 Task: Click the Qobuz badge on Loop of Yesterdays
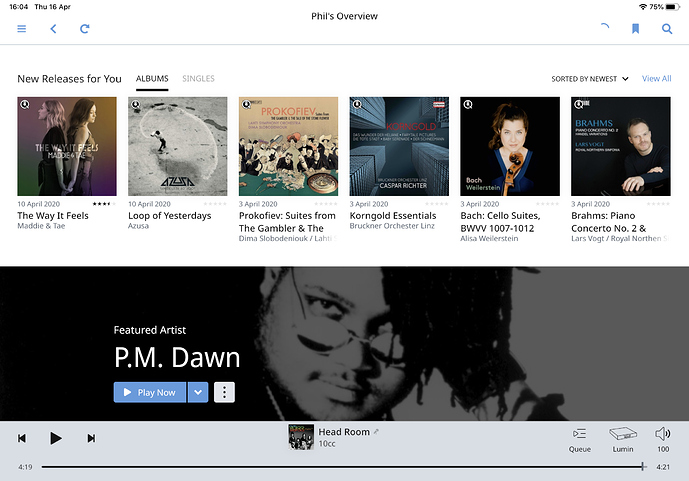136,105
